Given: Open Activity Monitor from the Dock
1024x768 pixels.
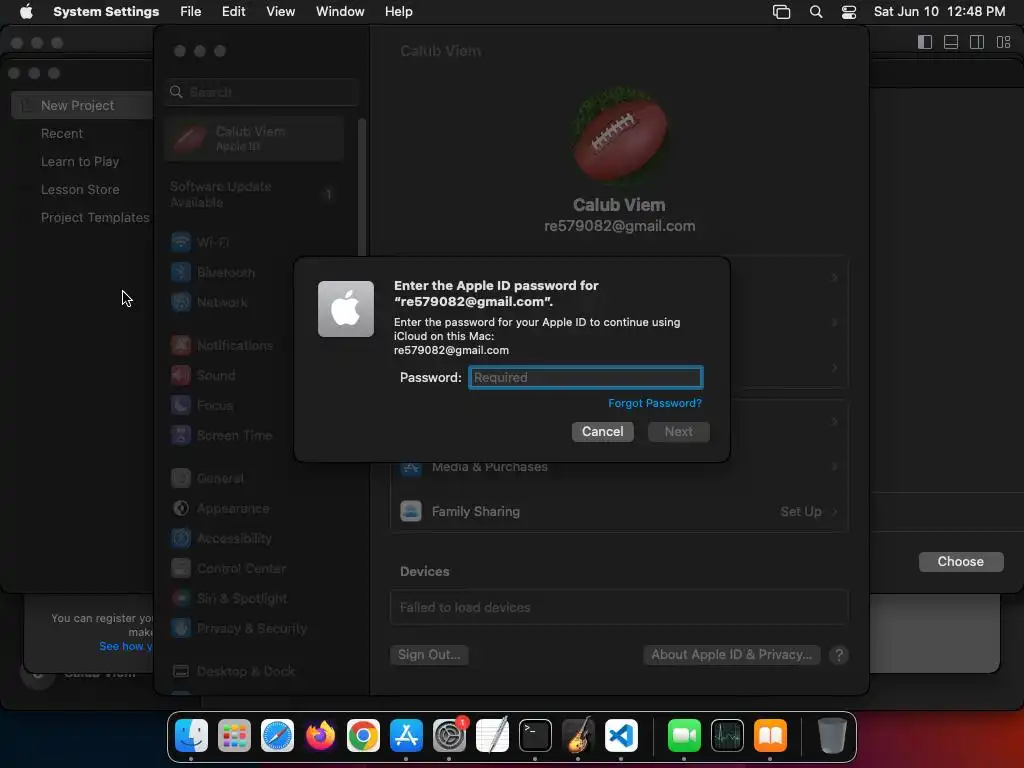Looking at the screenshot, I should point(728,736).
